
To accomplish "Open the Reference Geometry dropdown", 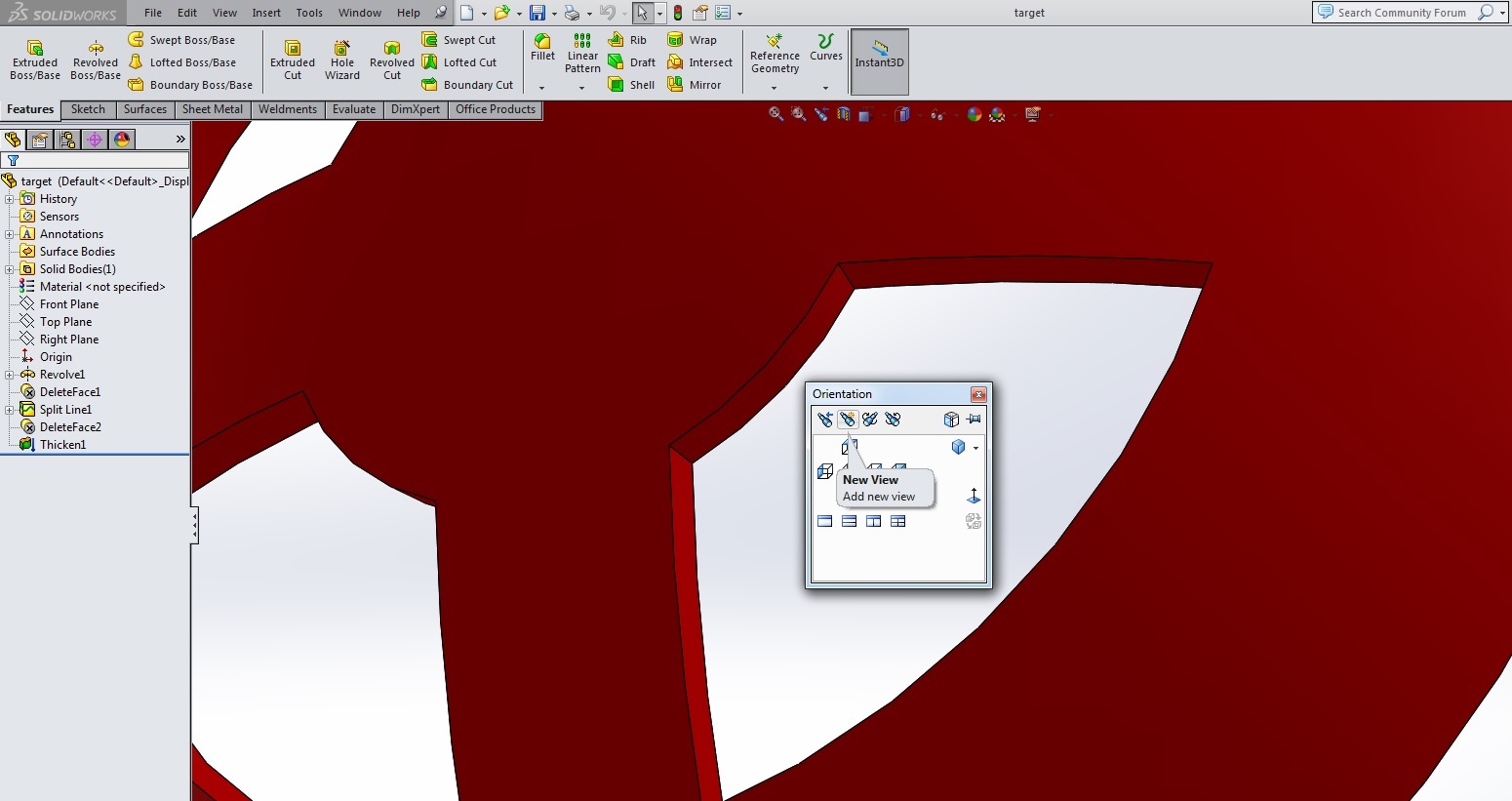I will point(775,88).
